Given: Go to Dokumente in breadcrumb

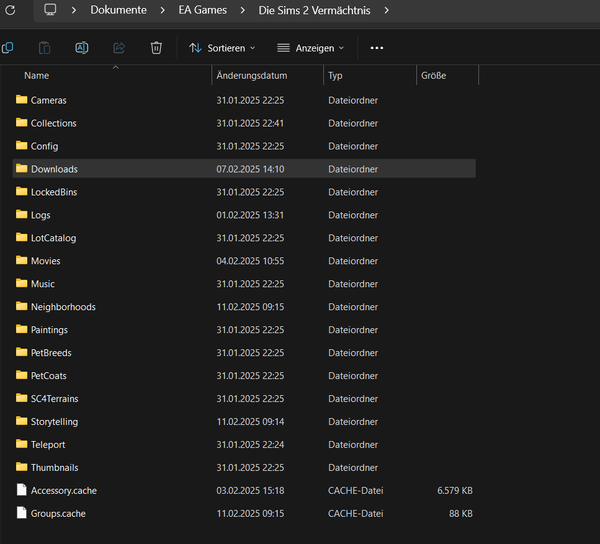Looking at the screenshot, I should coord(118,10).
